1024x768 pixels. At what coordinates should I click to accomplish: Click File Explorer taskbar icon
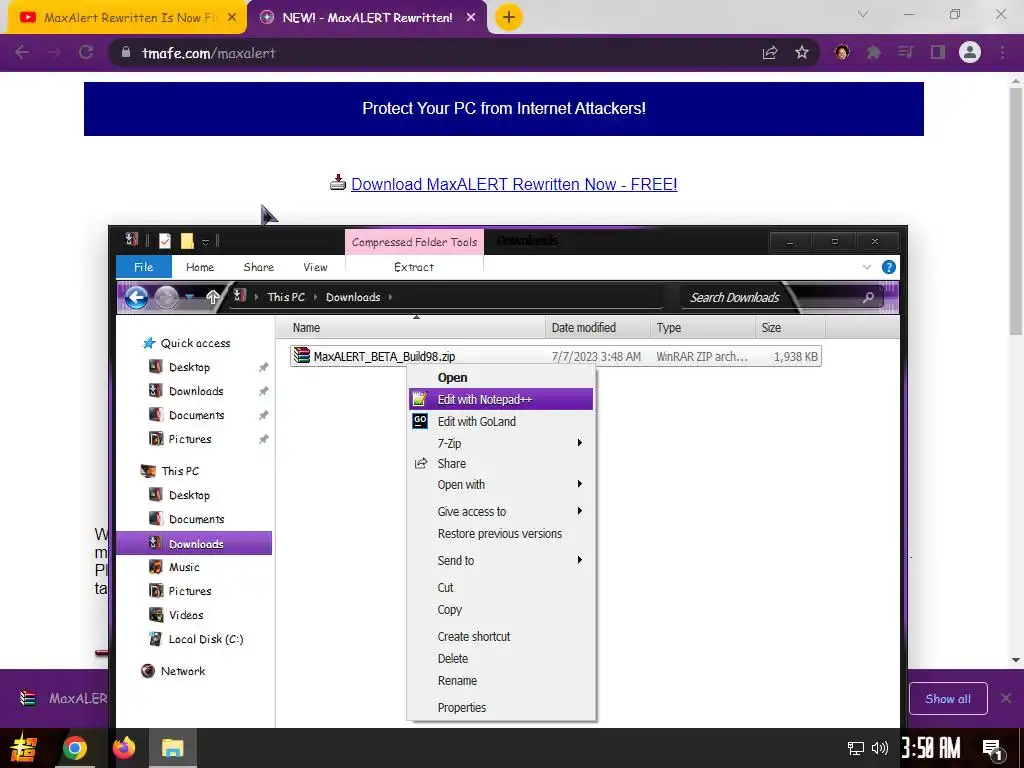pyautogui.click(x=172, y=748)
